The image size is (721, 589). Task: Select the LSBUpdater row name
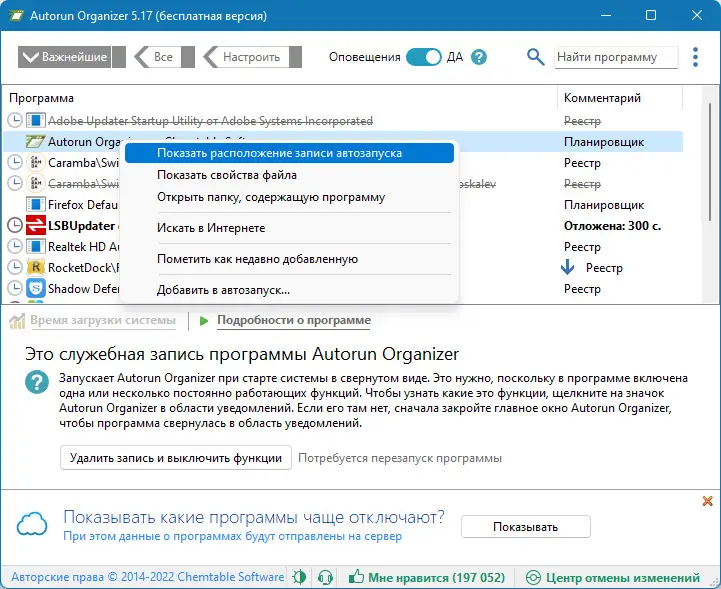[x=81, y=225]
